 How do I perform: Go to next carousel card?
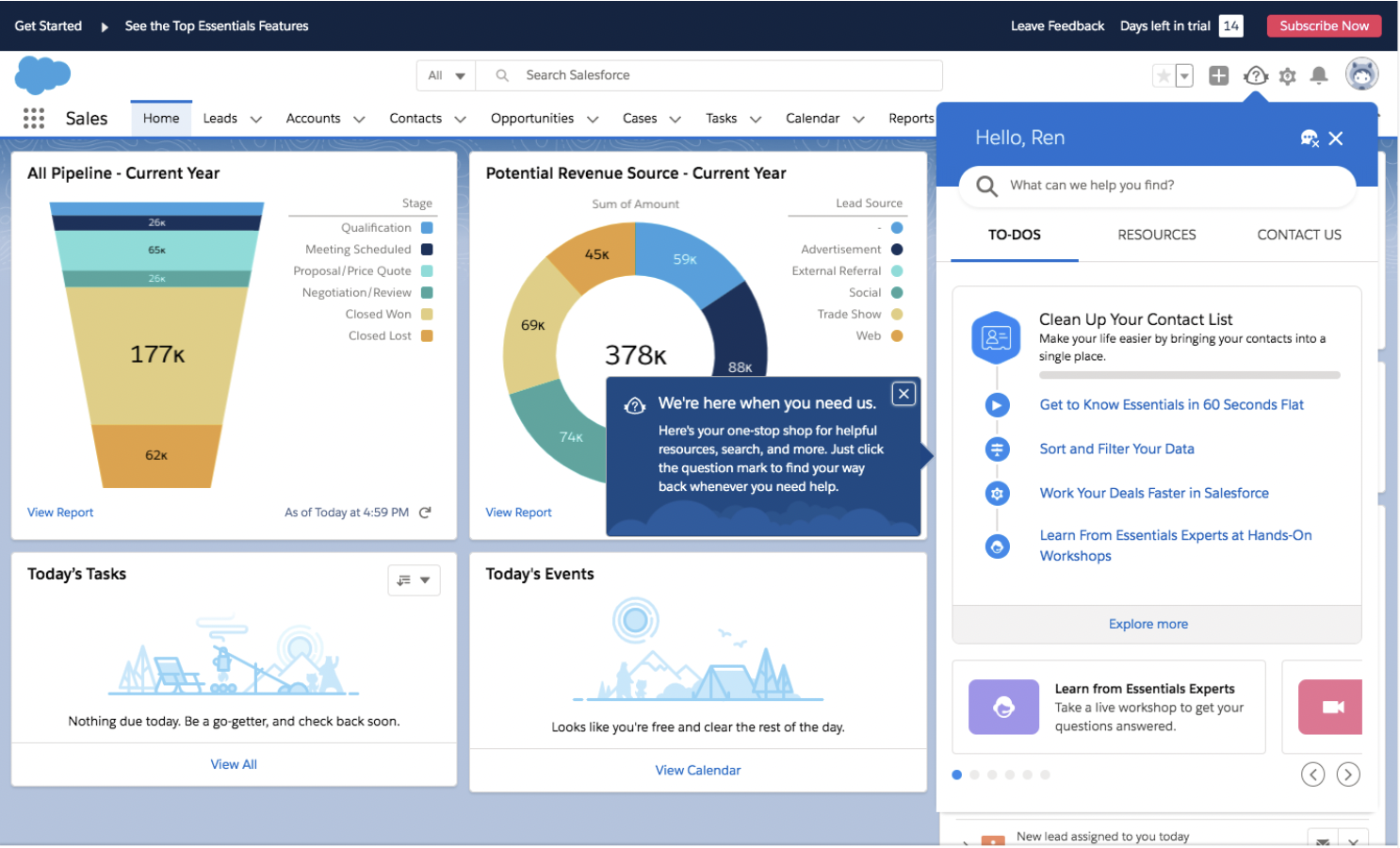pyautogui.click(x=1348, y=775)
